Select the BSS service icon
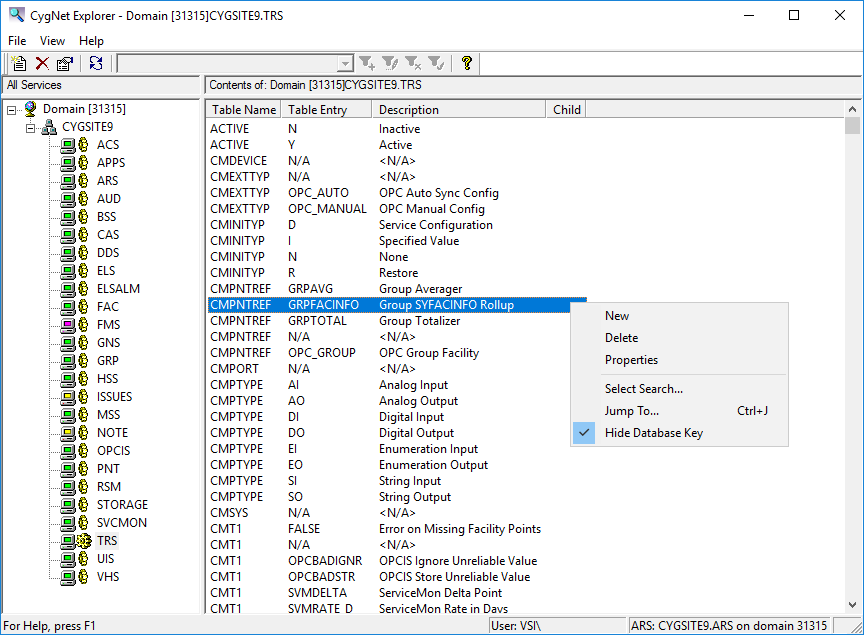This screenshot has width=864, height=635. (74, 217)
